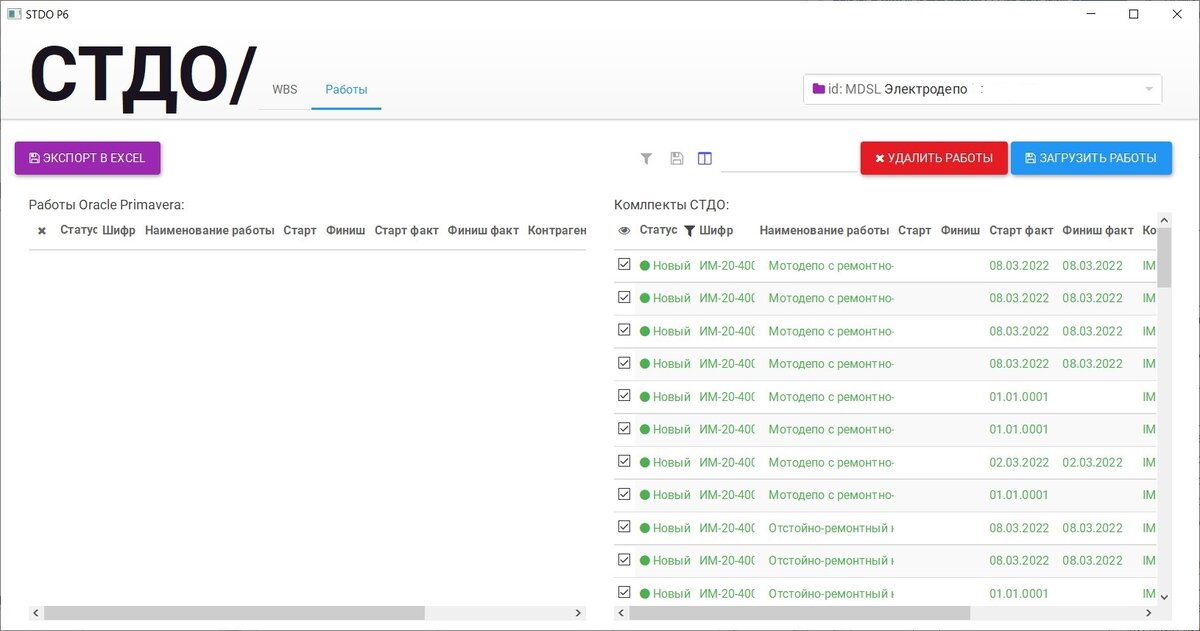Click the Старт header in the Комплекты СТДО table
Image resolution: width=1200 pixels, height=631 pixels.
click(x=914, y=230)
